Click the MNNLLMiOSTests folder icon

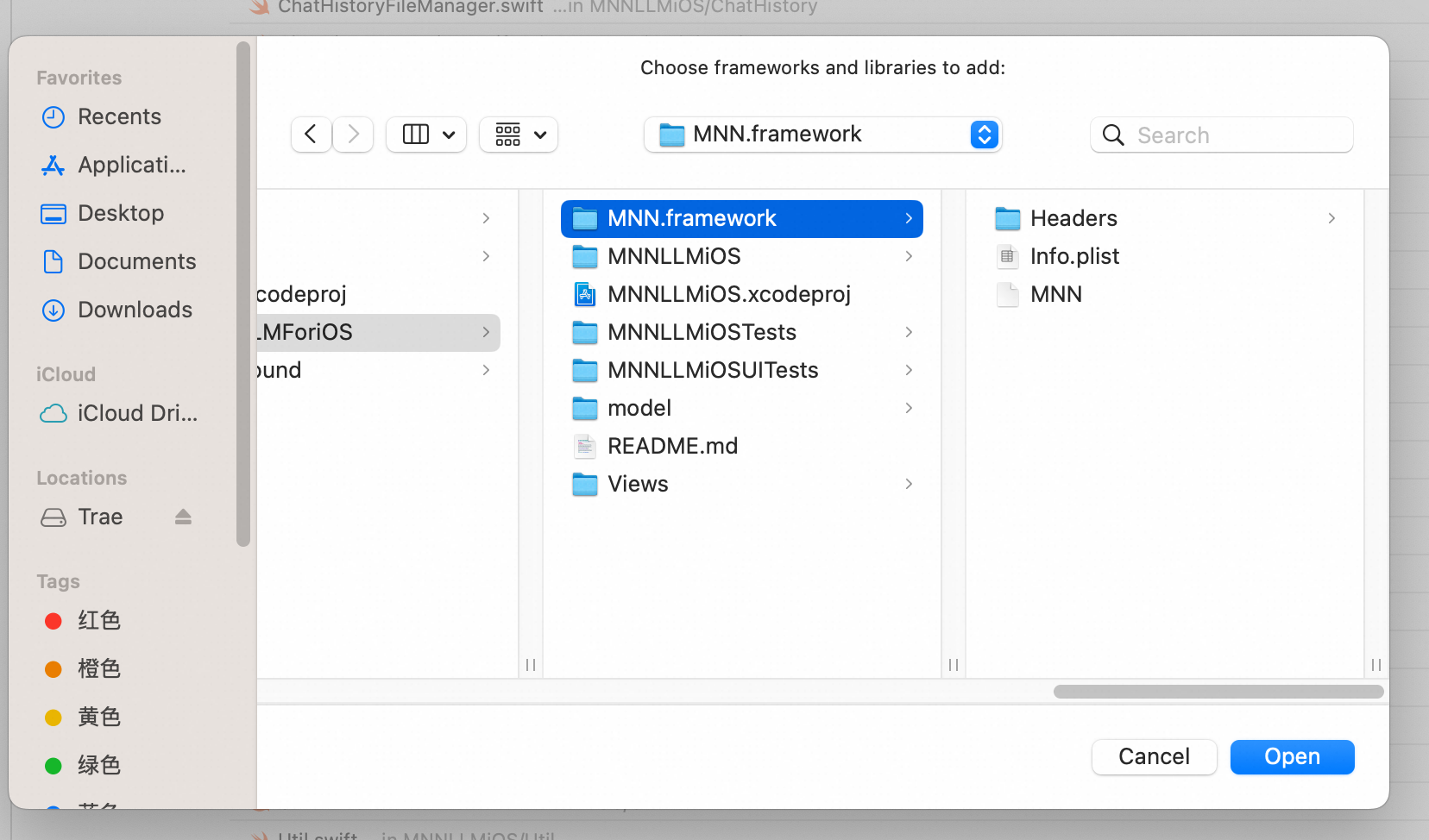(585, 332)
